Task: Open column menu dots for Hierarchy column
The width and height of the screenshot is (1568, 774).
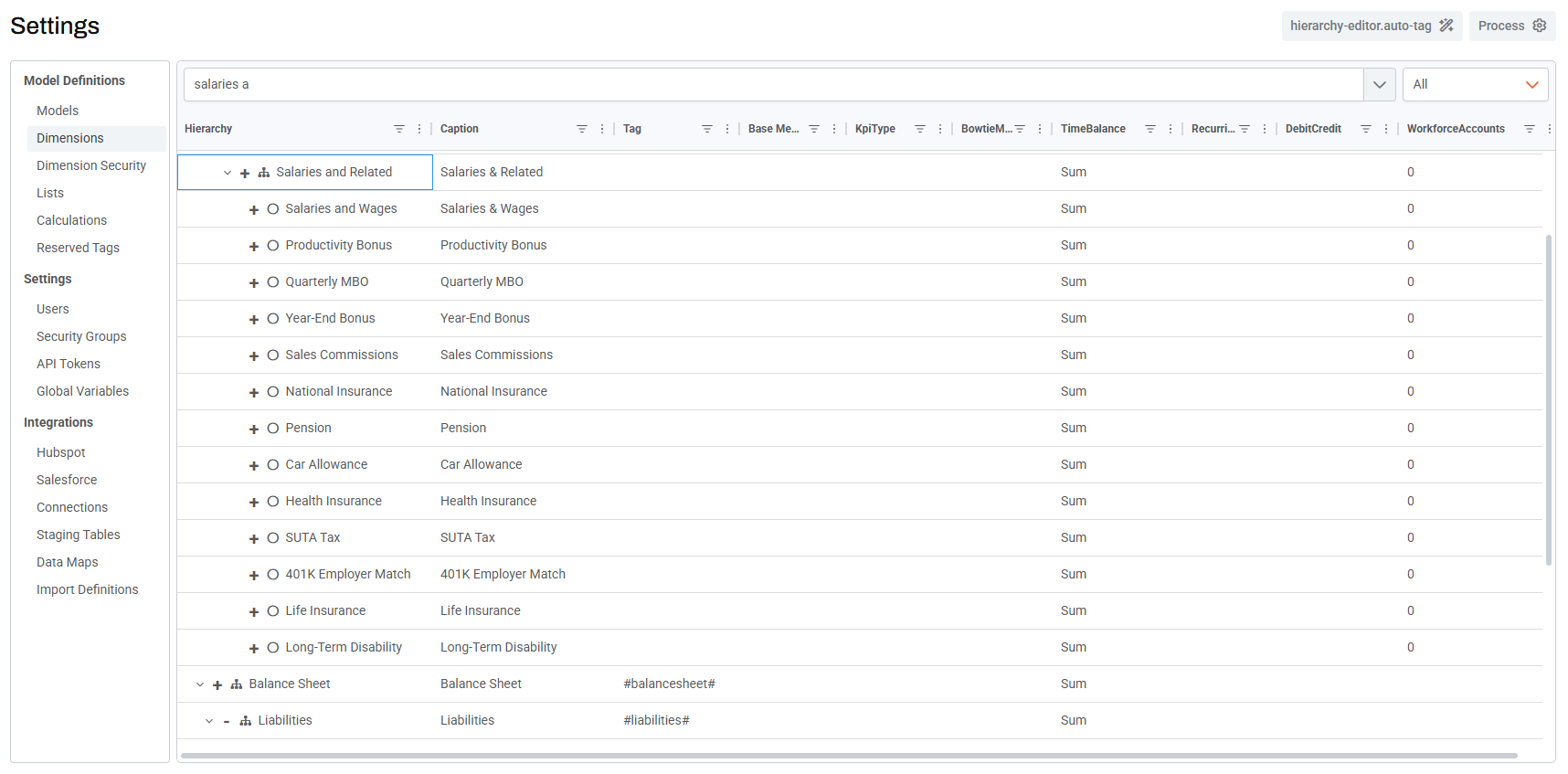Action: click(x=419, y=129)
